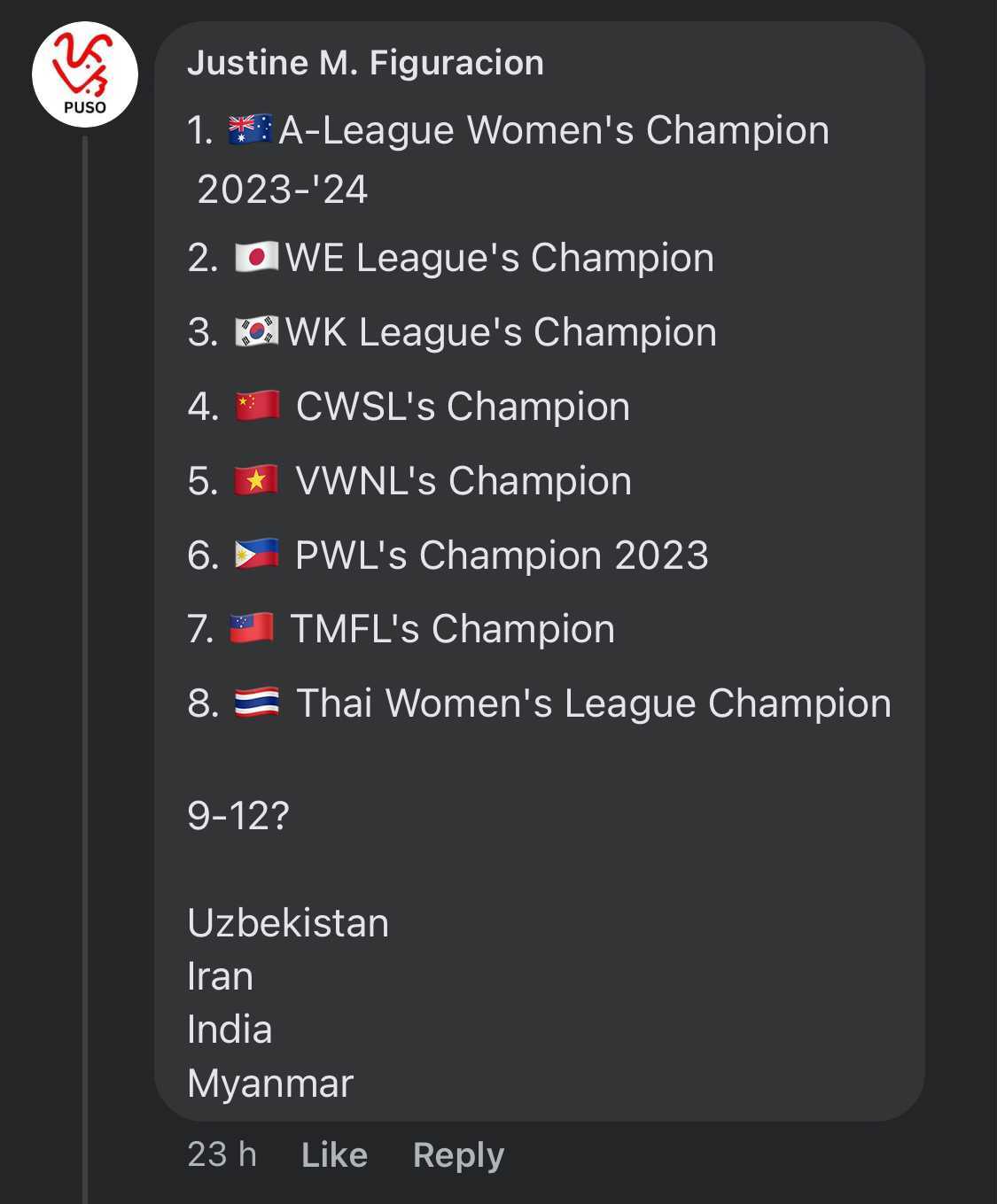
Task: Tap the Philippine flag emoji
Action: pyautogui.click(x=256, y=555)
